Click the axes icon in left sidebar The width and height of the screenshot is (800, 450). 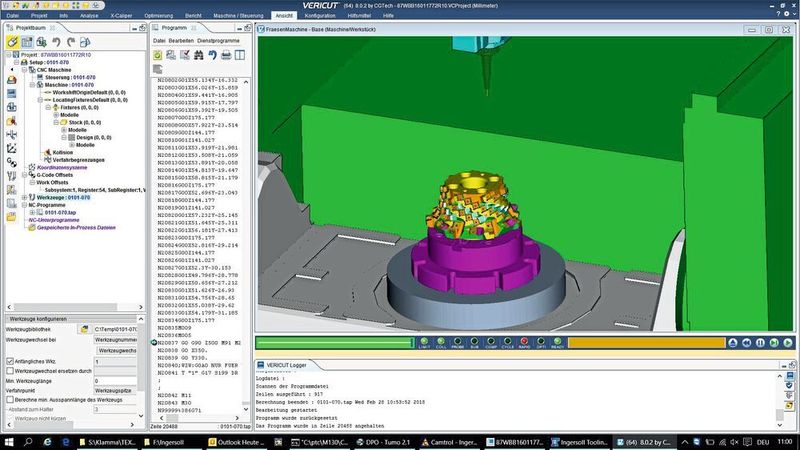pyautogui.click(x=12, y=148)
